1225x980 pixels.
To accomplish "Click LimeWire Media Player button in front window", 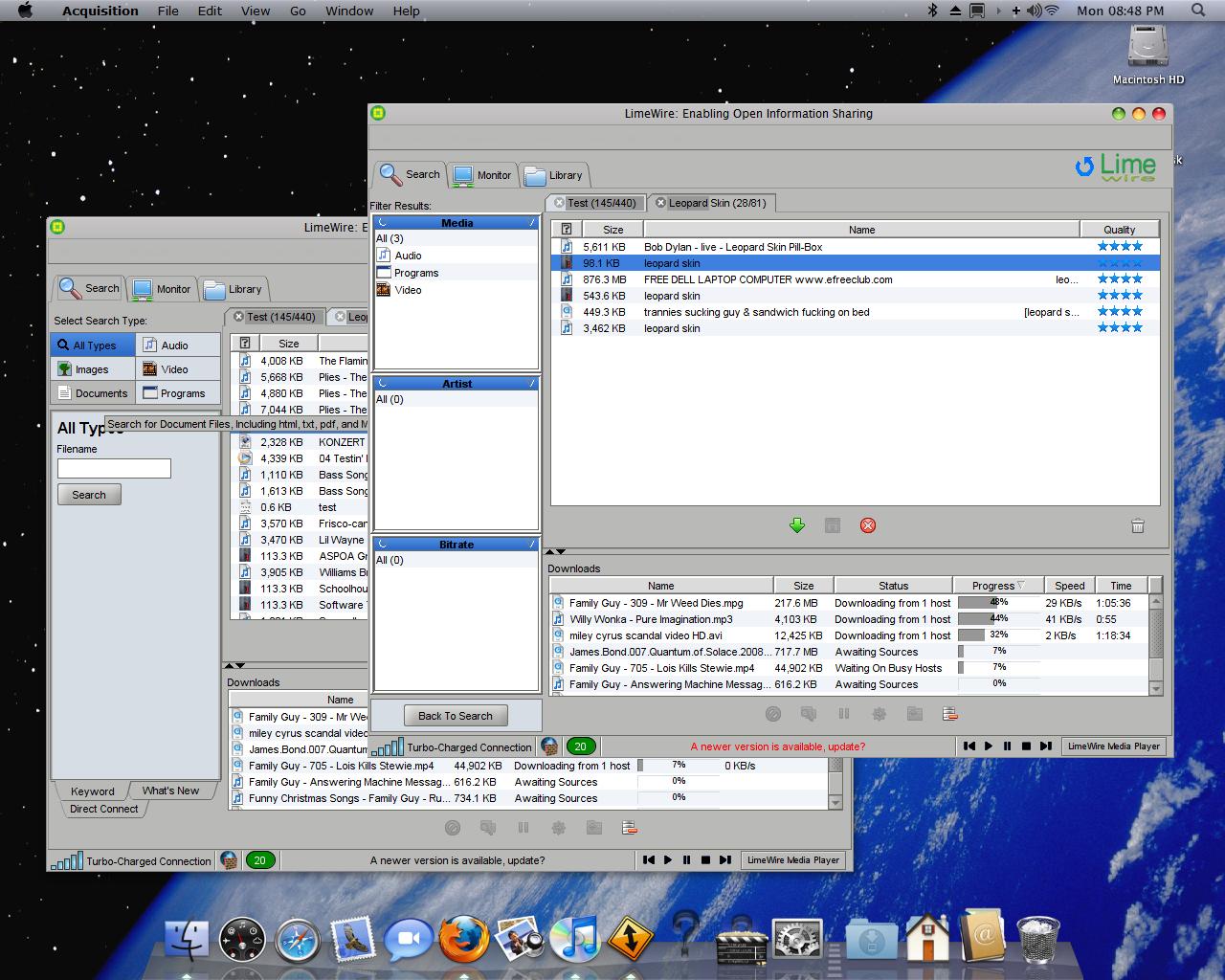I will (x=1114, y=746).
